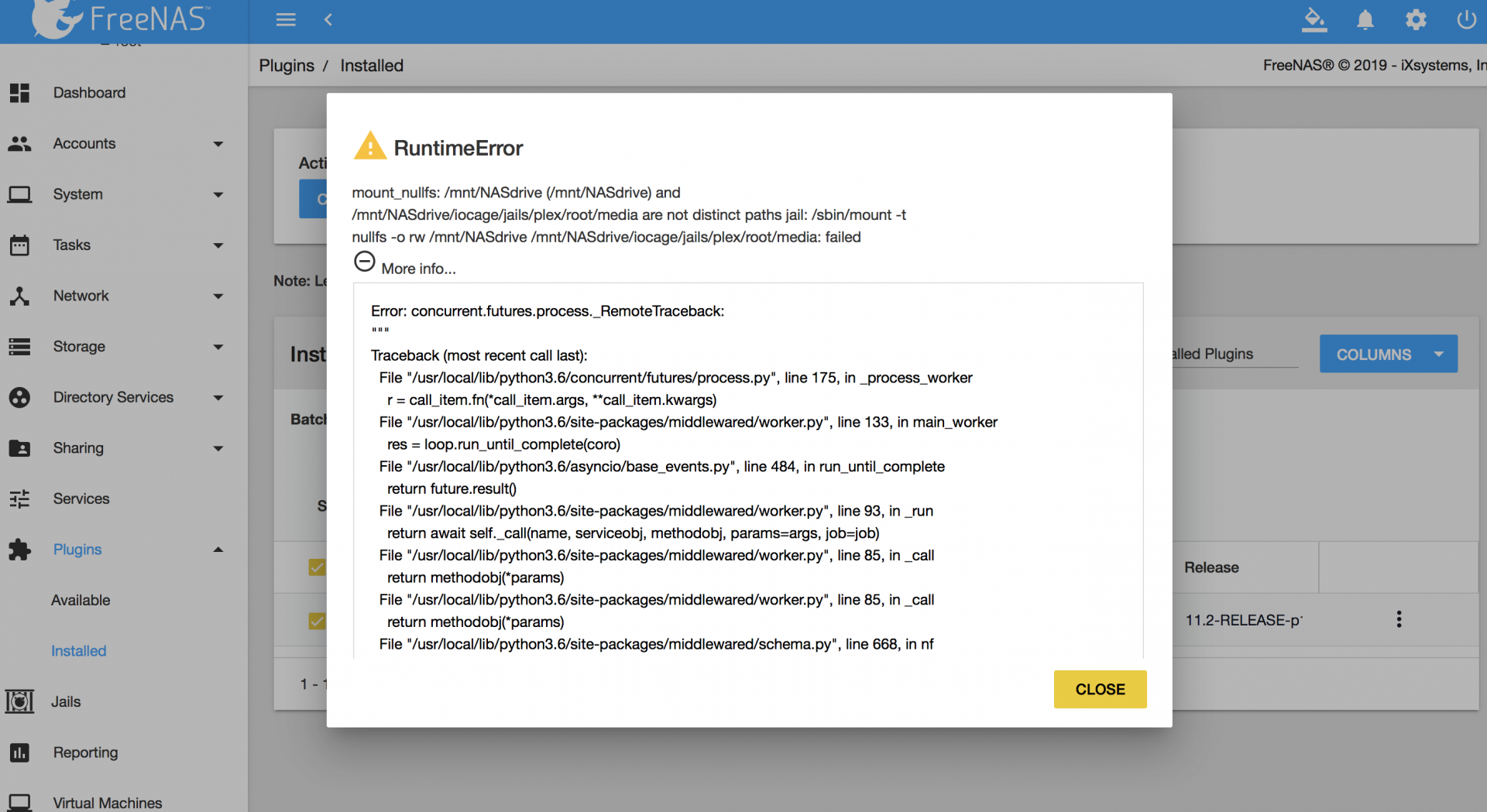Image resolution: width=1487 pixels, height=812 pixels.
Task: Open the settings gear icon
Action: 1416,19
